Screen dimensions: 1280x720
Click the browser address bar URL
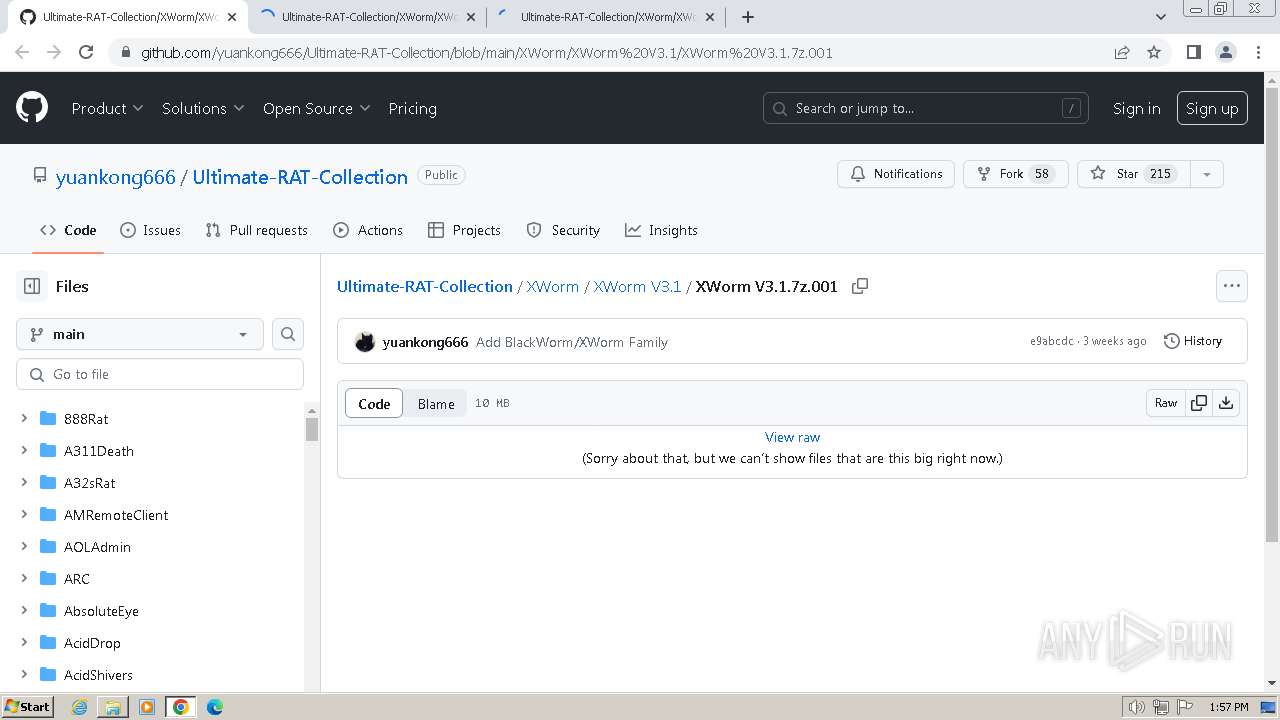pos(486,52)
